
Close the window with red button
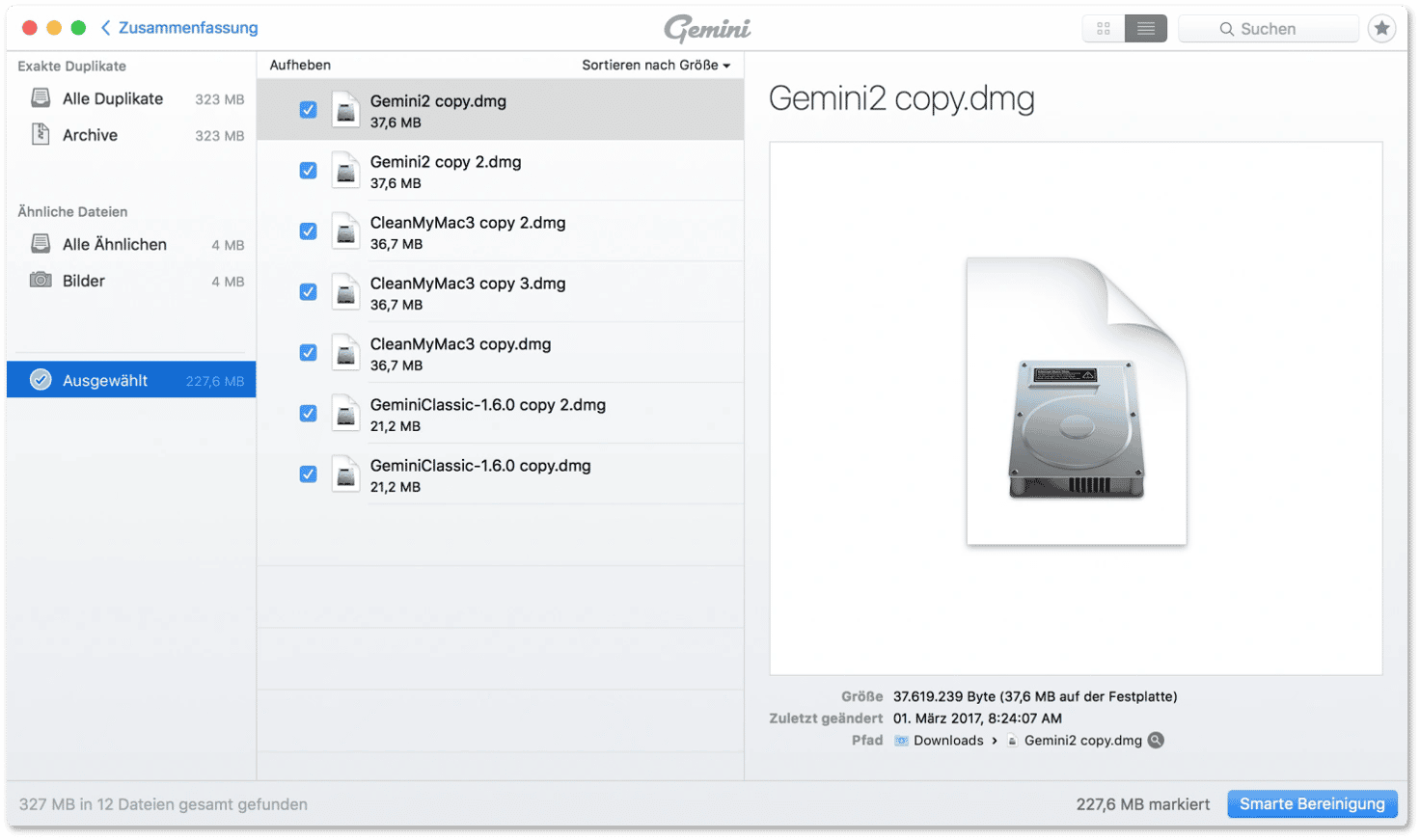(30, 28)
